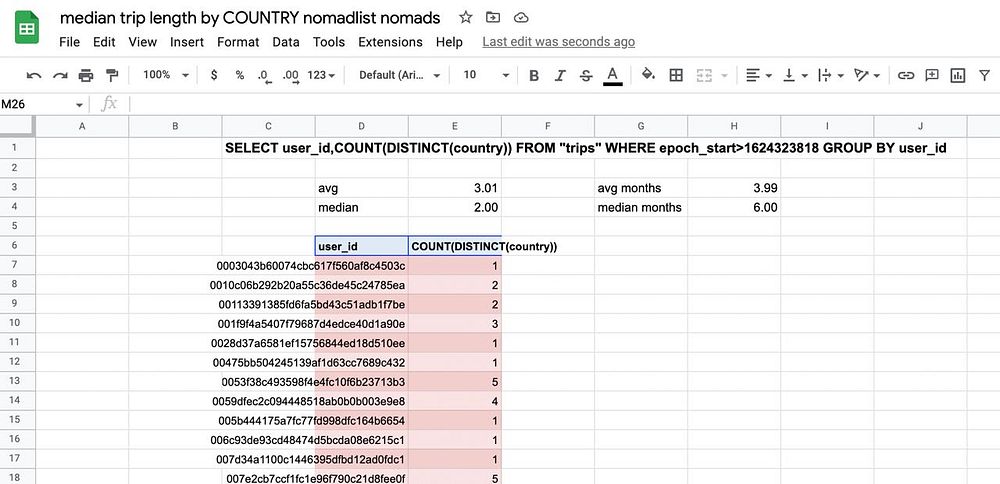Open the borders tool

[676, 75]
